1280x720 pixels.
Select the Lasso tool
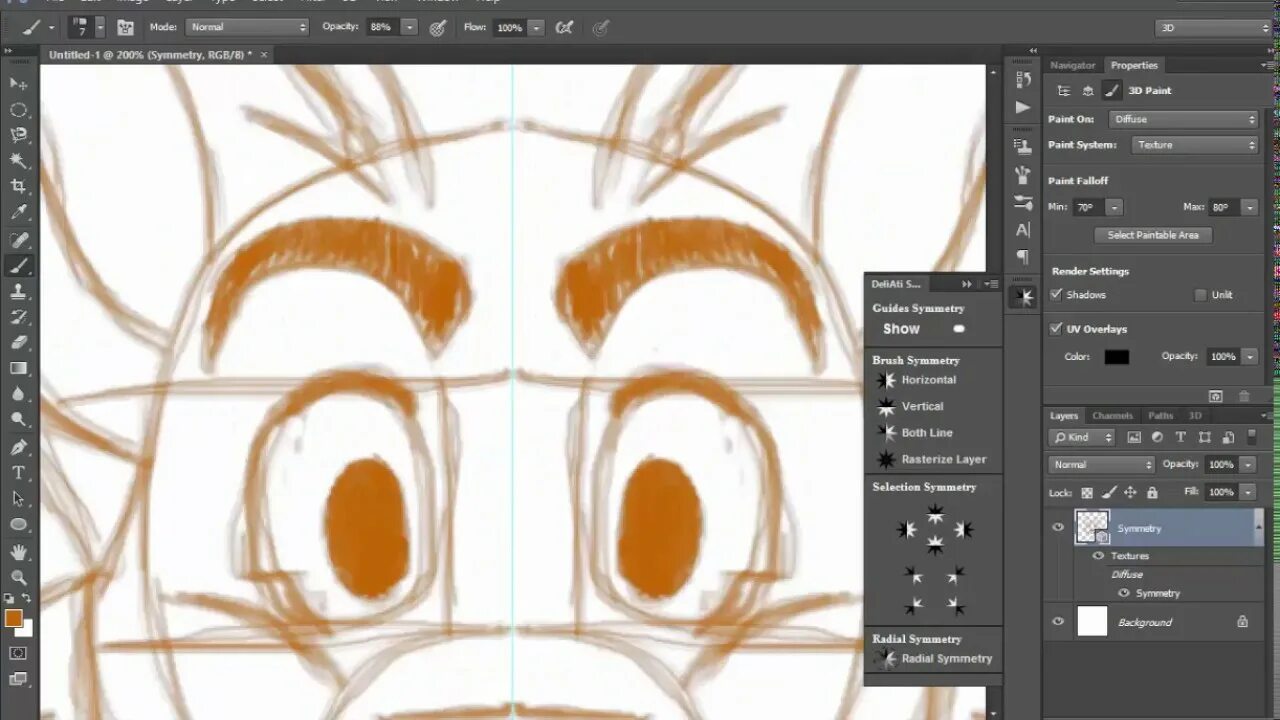pyautogui.click(x=18, y=135)
